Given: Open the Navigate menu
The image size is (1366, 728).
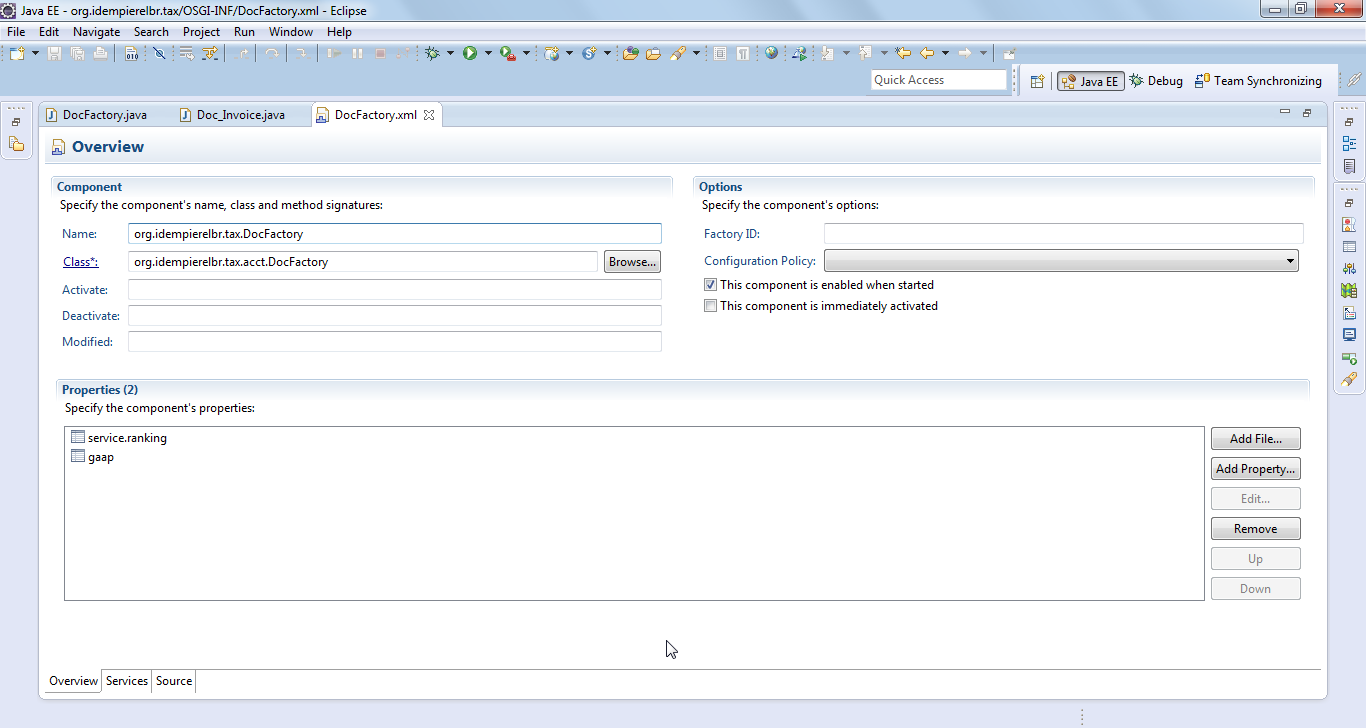Looking at the screenshot, I should click(96, 31).
